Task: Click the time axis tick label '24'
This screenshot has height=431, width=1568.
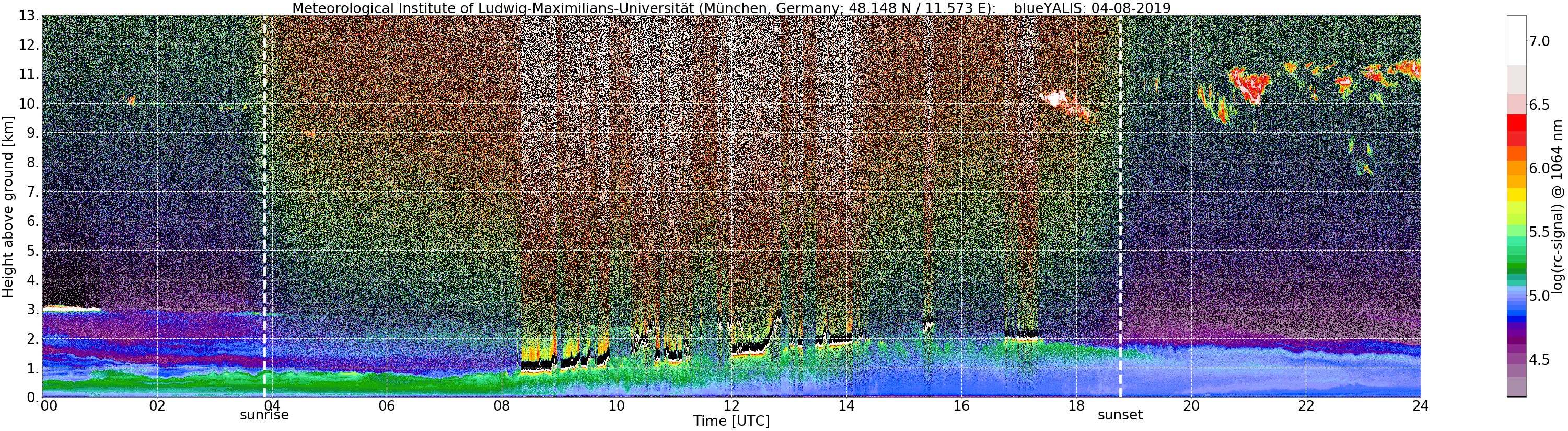Action: (x=1420, y=406)
